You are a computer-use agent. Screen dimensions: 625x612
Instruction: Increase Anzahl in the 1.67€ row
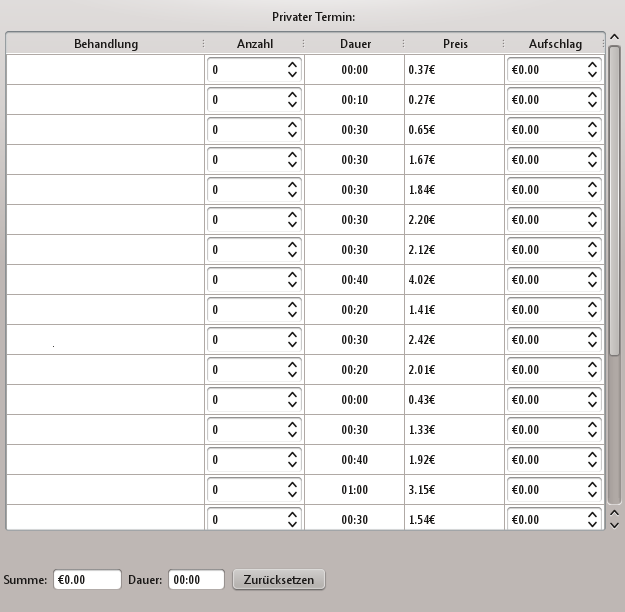pos(292,155)
